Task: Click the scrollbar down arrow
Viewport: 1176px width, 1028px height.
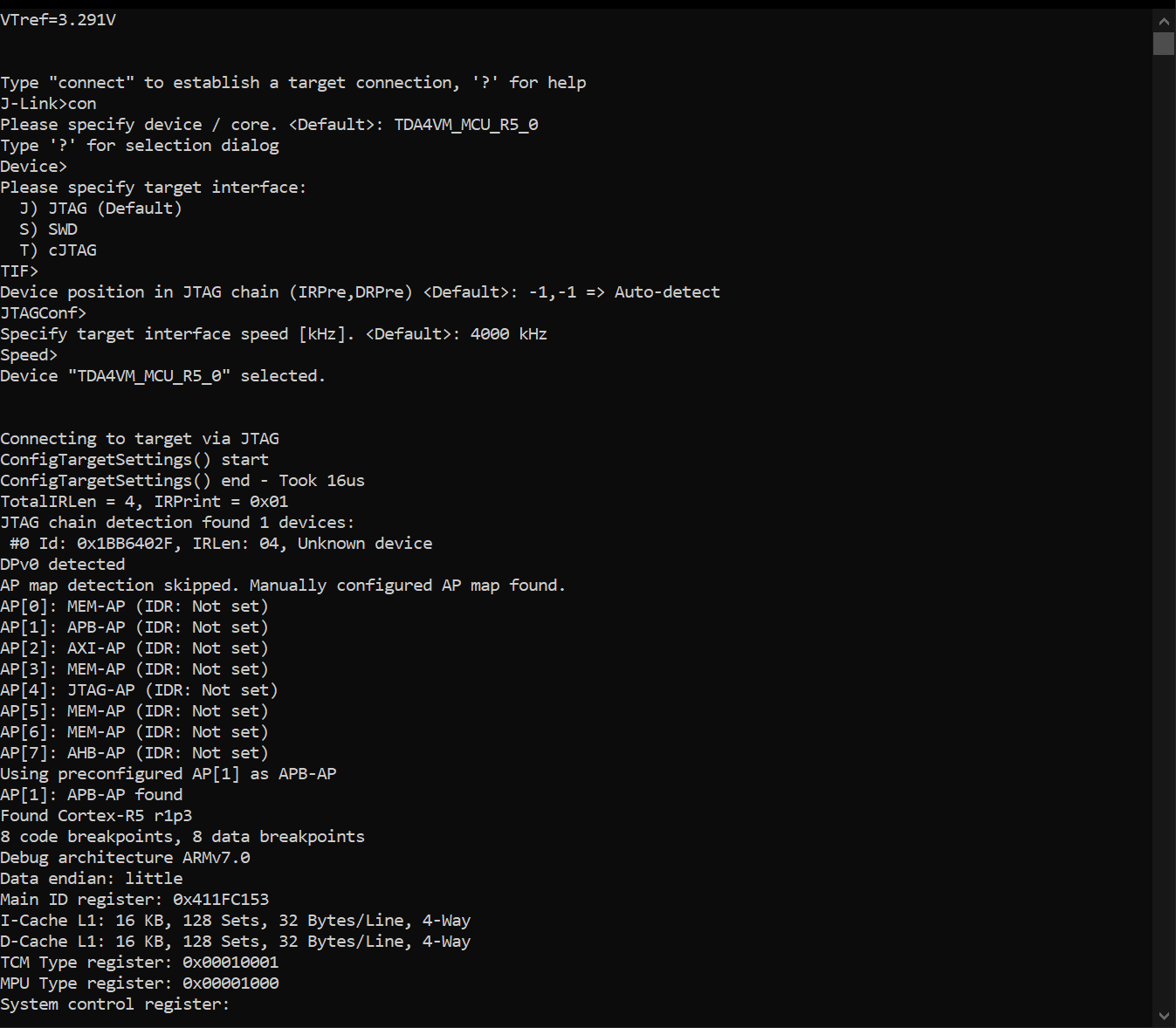Action: click(1163, 1016)
